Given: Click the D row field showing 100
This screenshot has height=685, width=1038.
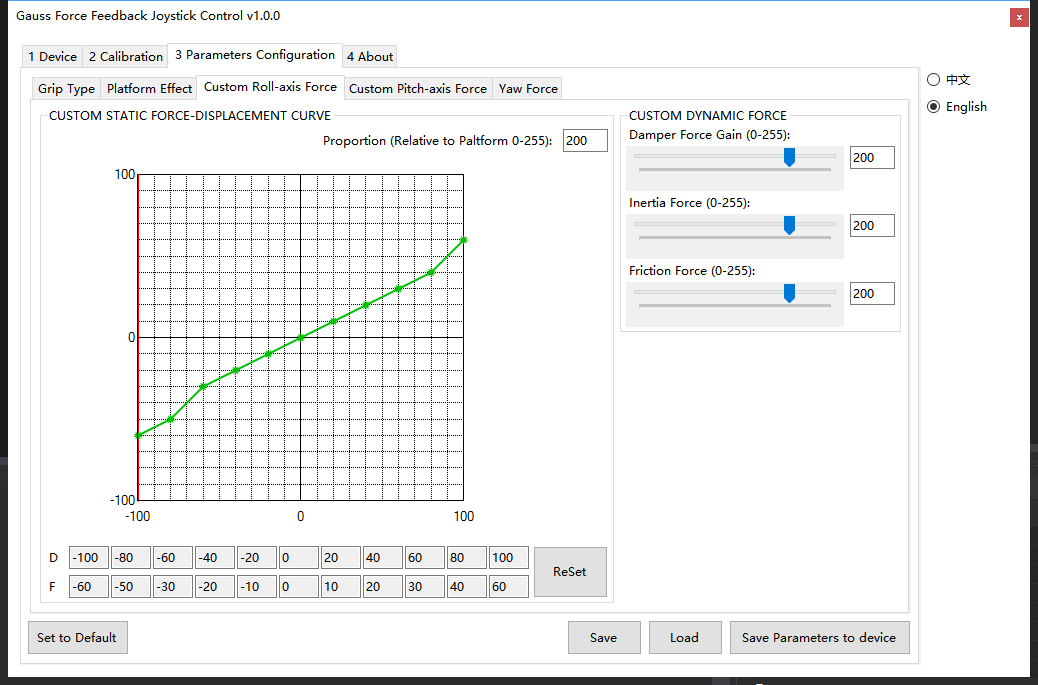Looking at the screenshot, I should tap(508, 557).
